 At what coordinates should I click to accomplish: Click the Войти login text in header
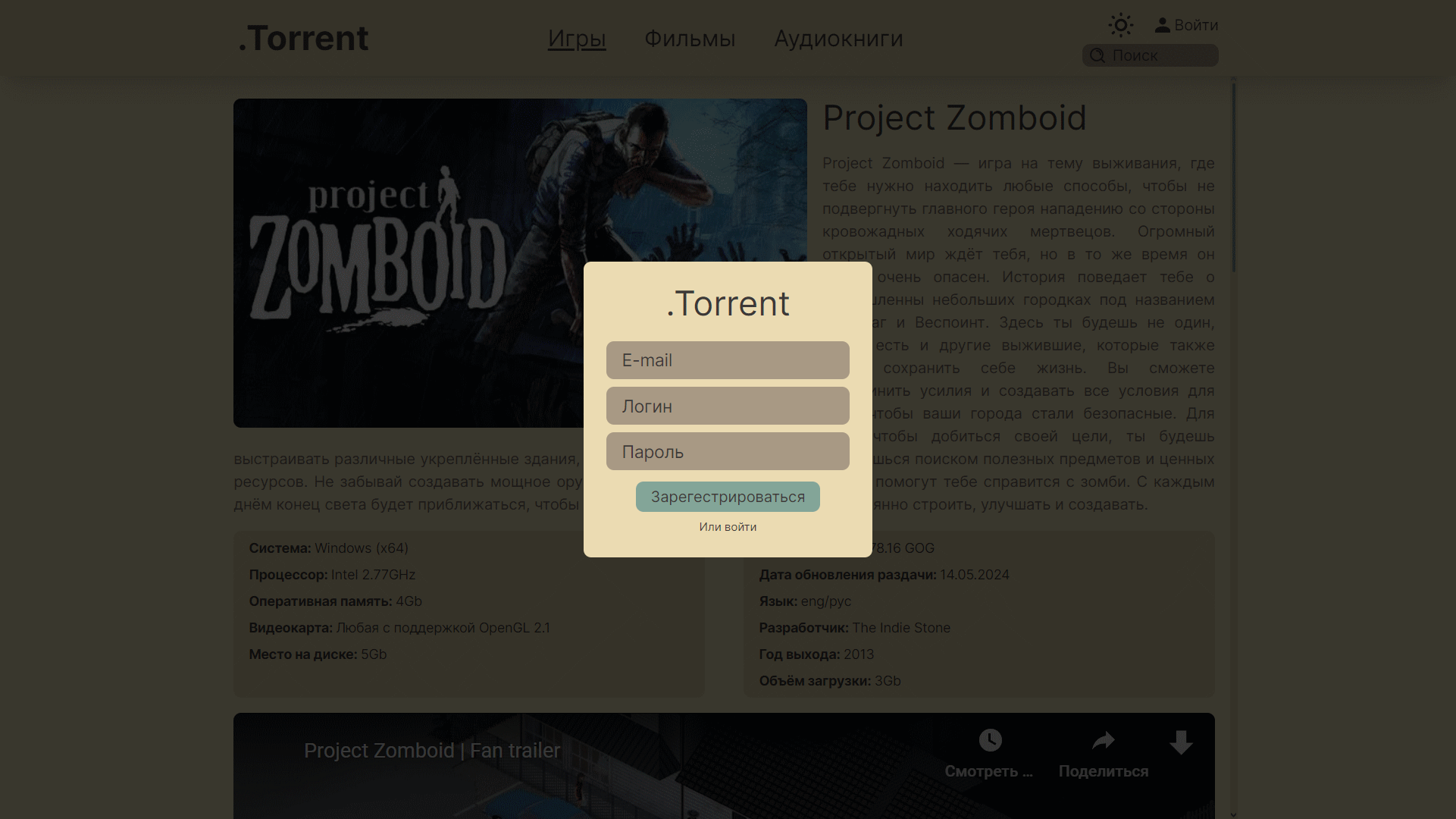pyautogui.click(x=1196, y=25)
